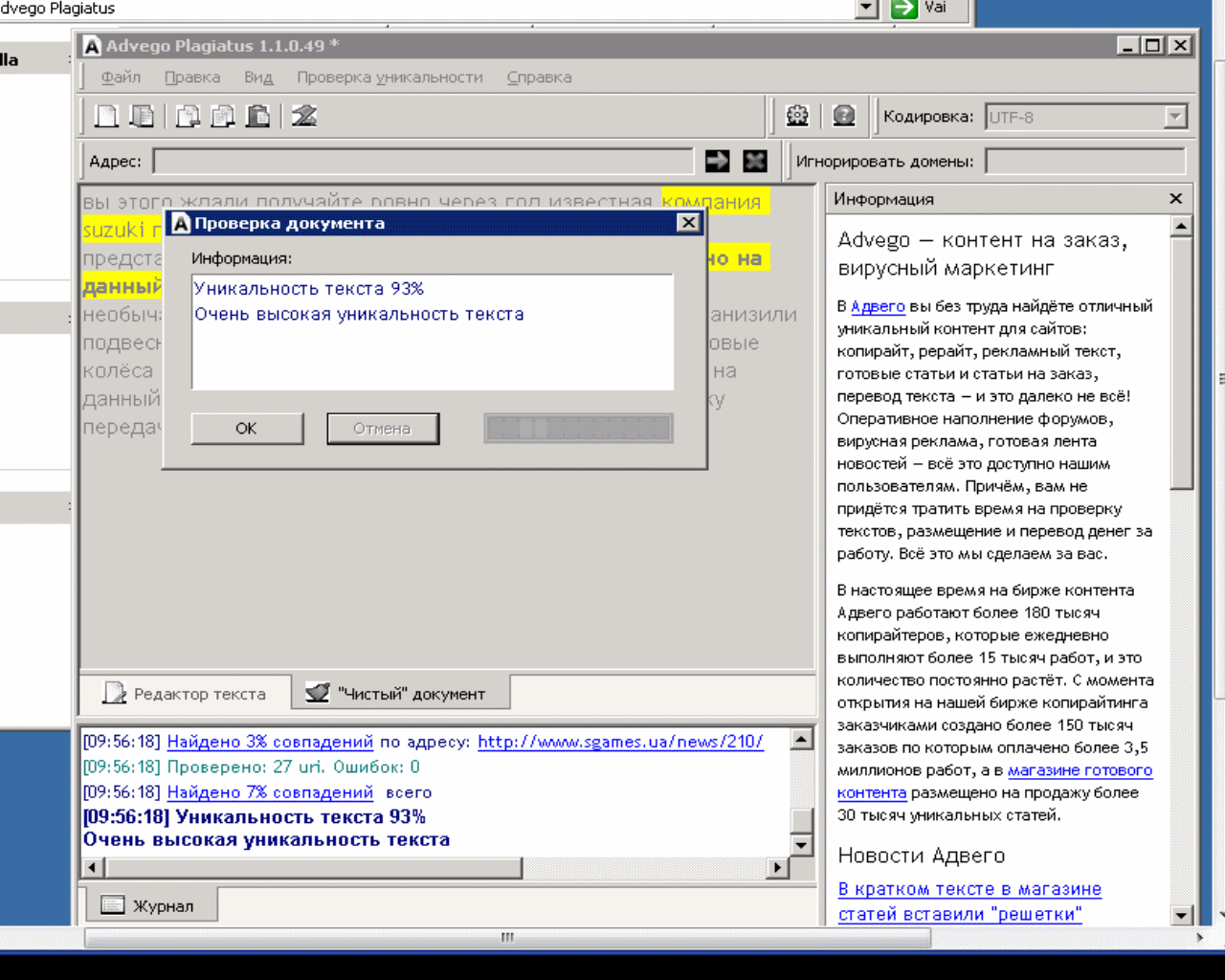Click the uniqueness check toolbar icon
The width and height of the screenshot is (1225, 980).
tap(304, 117)
